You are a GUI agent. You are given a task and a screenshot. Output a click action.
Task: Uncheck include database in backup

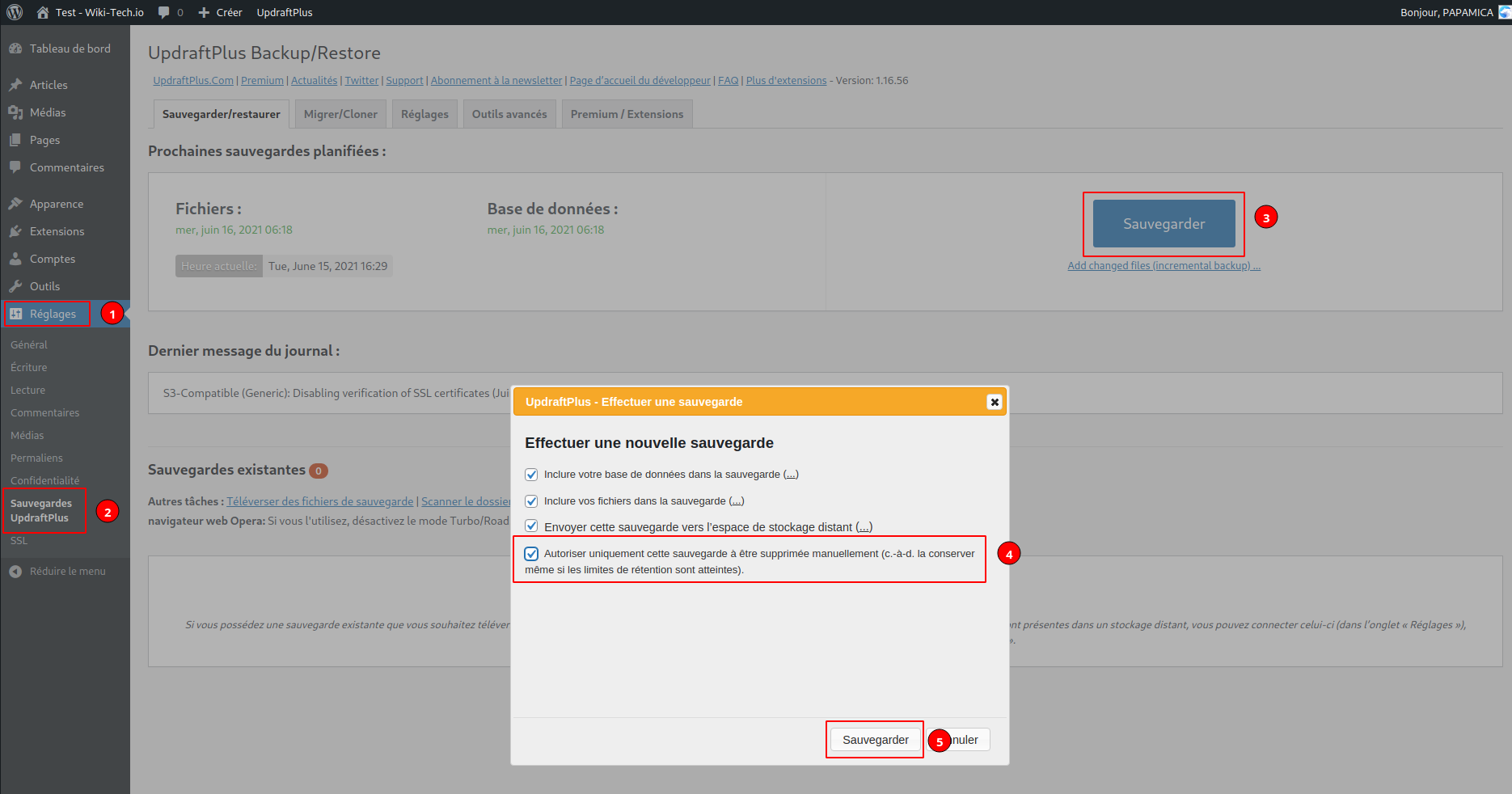pyautogui.click(x=531, y=475)
